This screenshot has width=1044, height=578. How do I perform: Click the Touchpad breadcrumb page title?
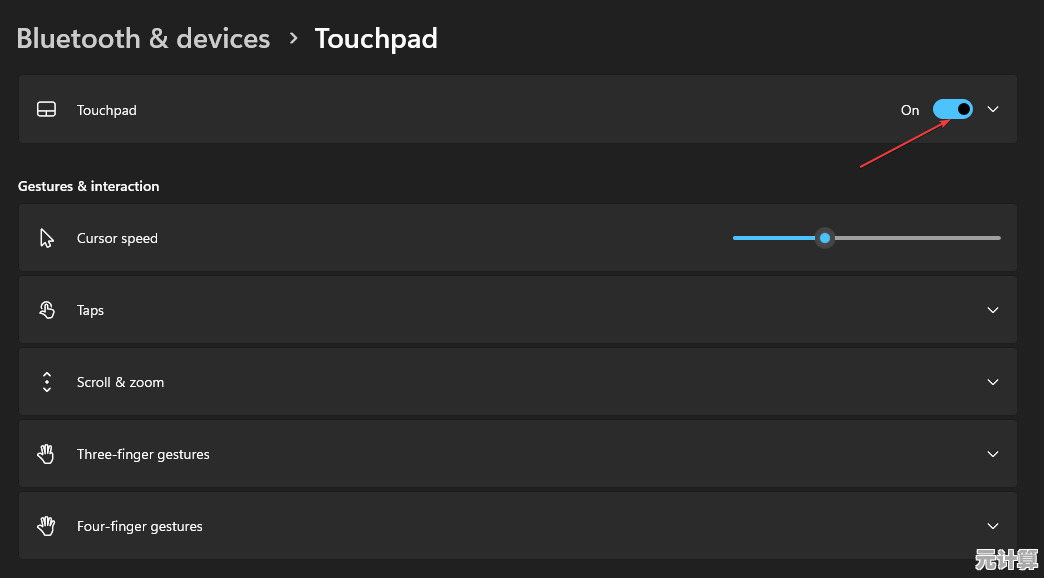pyautogui.click(x=376, y=39)
